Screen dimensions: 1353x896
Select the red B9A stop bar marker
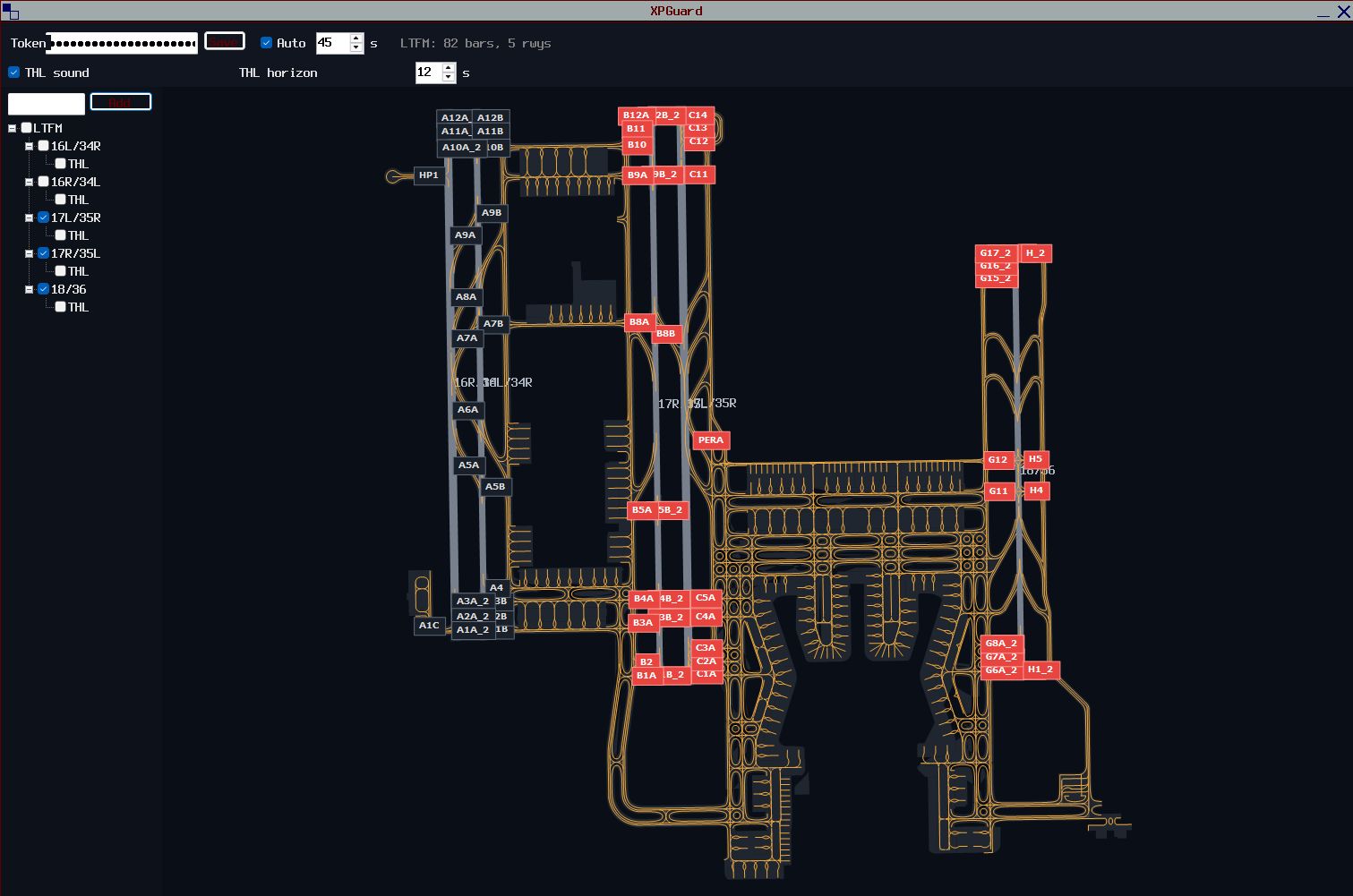(638, 175)
